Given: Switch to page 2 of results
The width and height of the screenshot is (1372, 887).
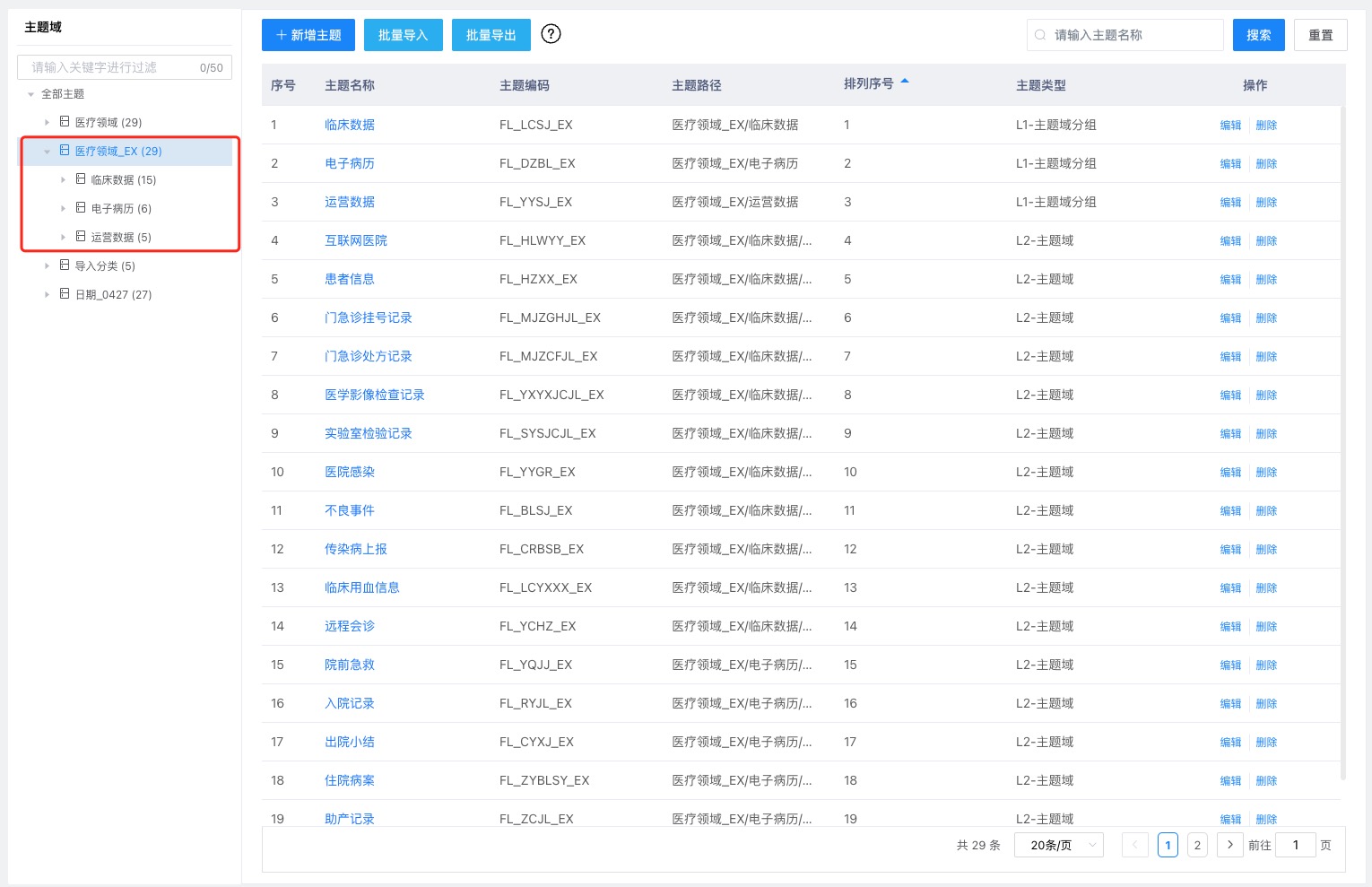Looking at the screenshot, I should (1197, 845).
